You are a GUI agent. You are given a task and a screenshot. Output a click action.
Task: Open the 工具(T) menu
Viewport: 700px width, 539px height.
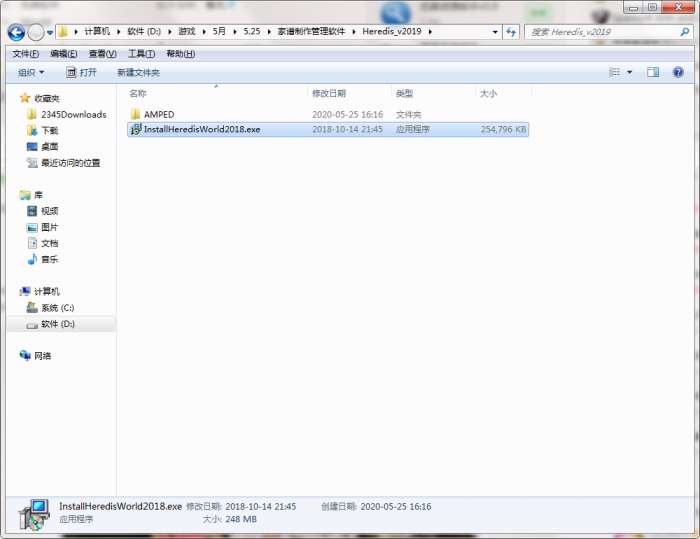[142, 54]
